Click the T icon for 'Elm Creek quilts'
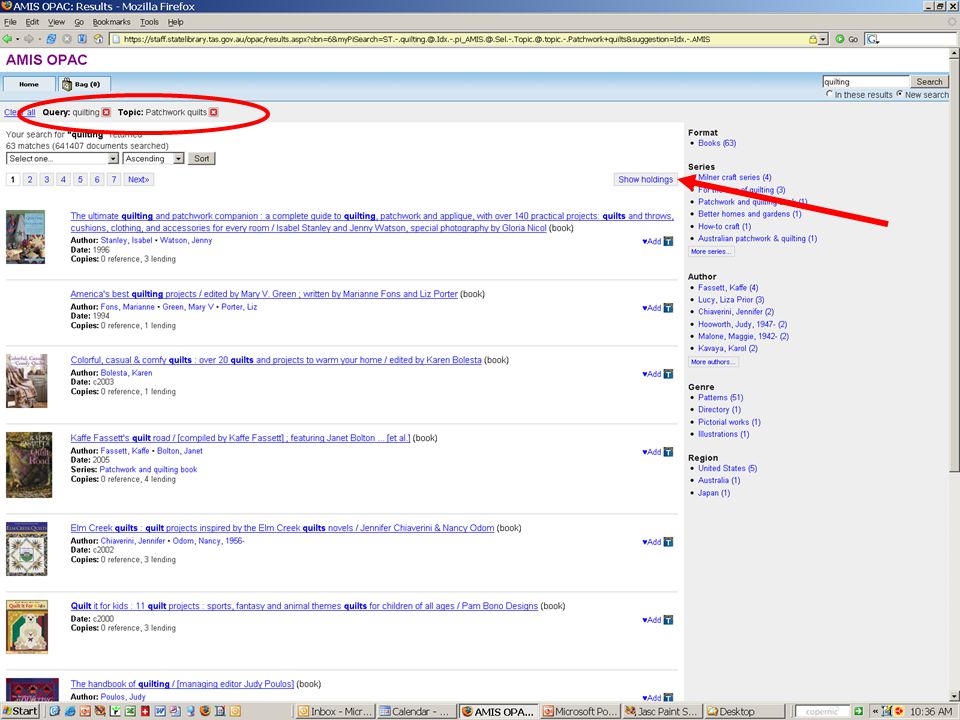 [x=669, y=542]
